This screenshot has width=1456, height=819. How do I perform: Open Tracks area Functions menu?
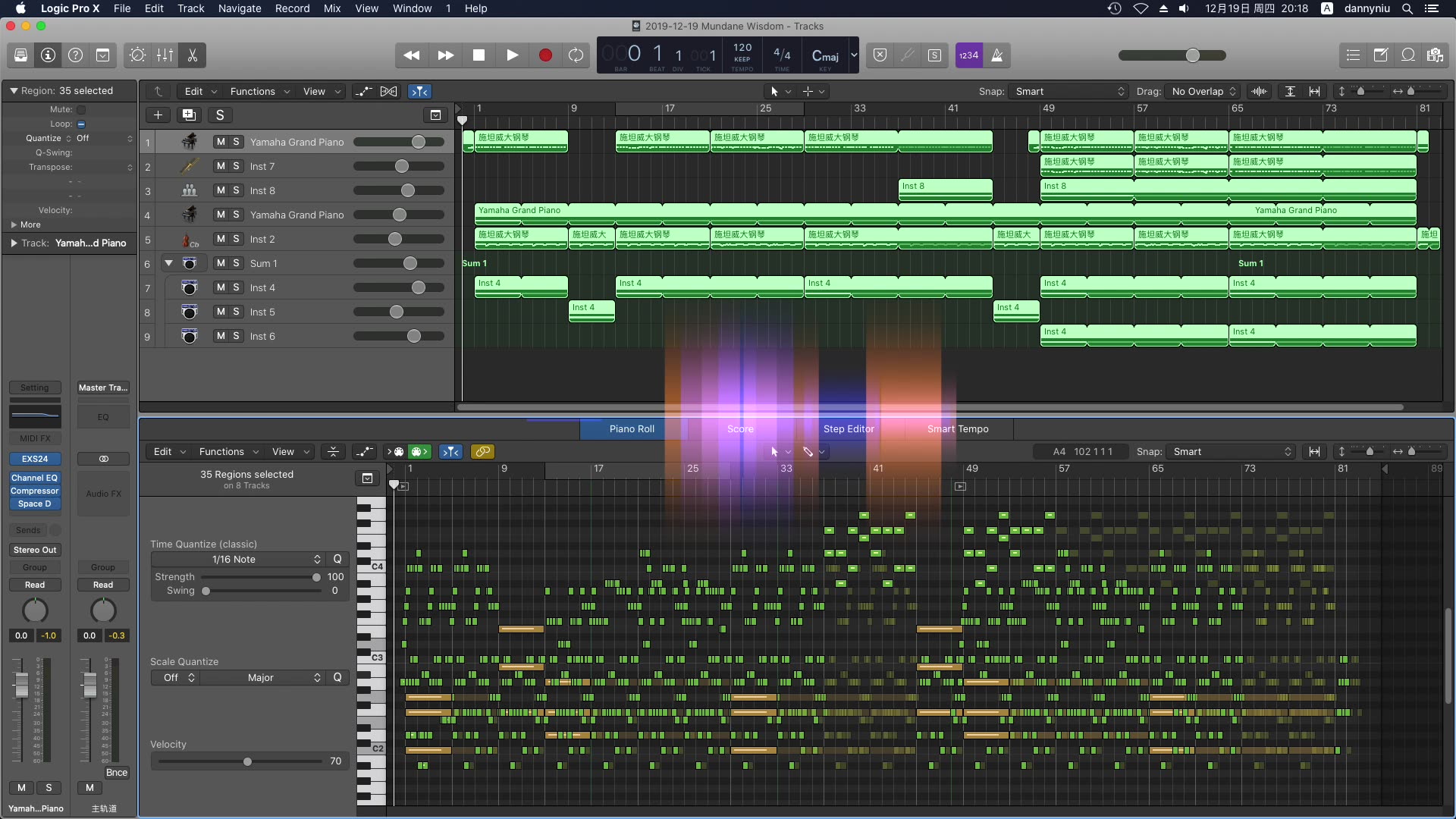pyautogui.click(x=259, y=91)
